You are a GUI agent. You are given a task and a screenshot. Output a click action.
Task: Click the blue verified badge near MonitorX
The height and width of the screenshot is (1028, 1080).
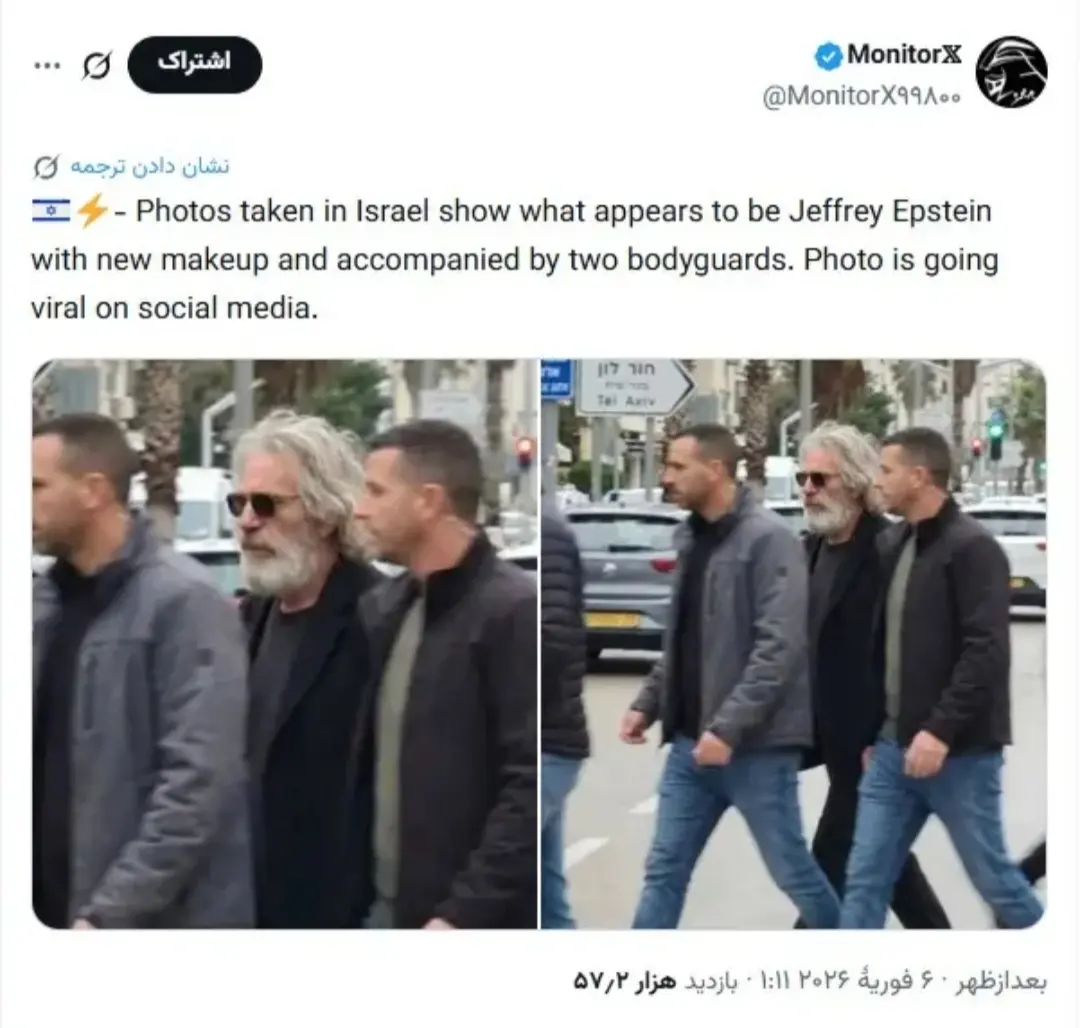tap(829, 56)
